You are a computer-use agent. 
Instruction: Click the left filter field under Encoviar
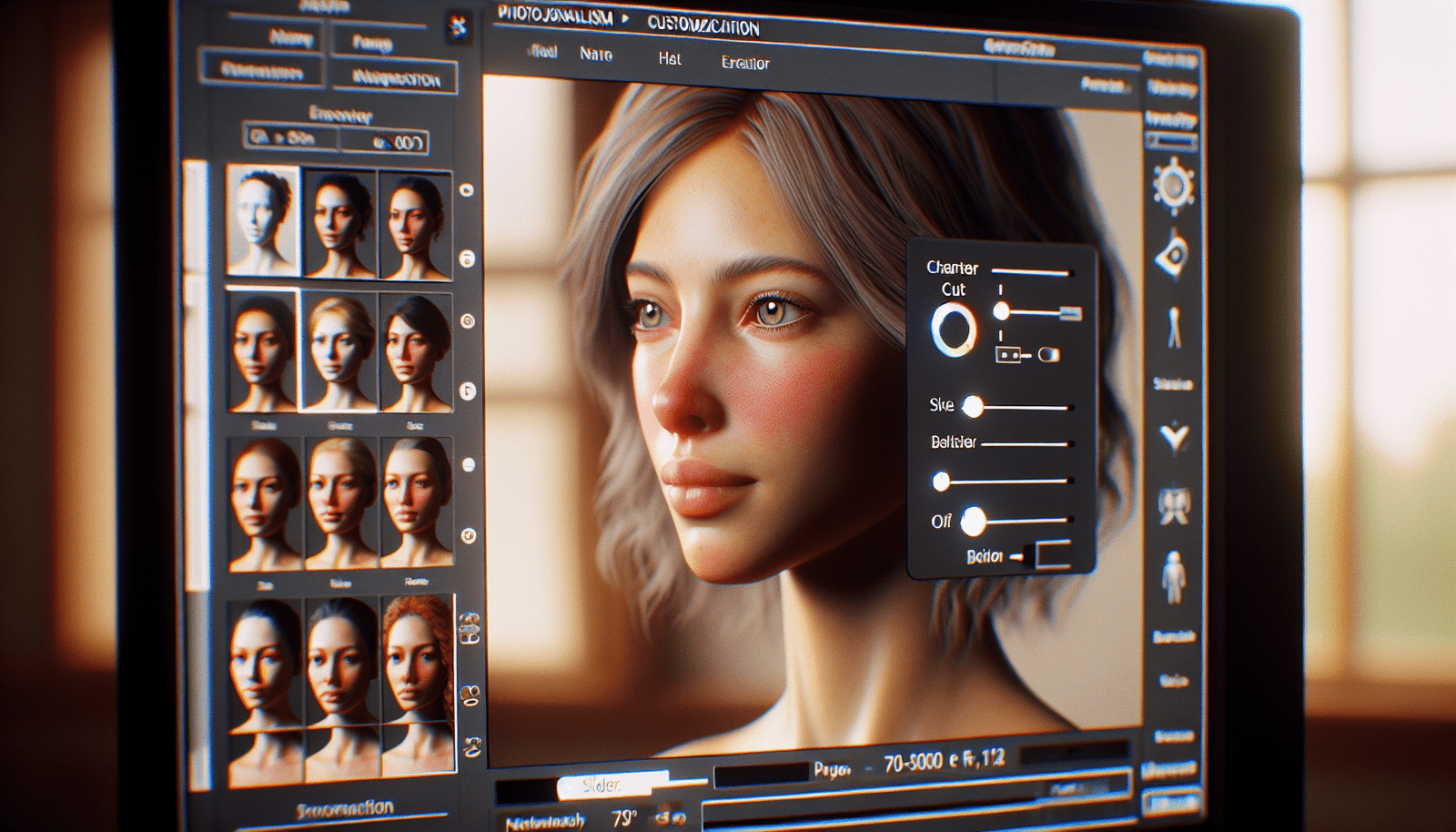(291, 137)
